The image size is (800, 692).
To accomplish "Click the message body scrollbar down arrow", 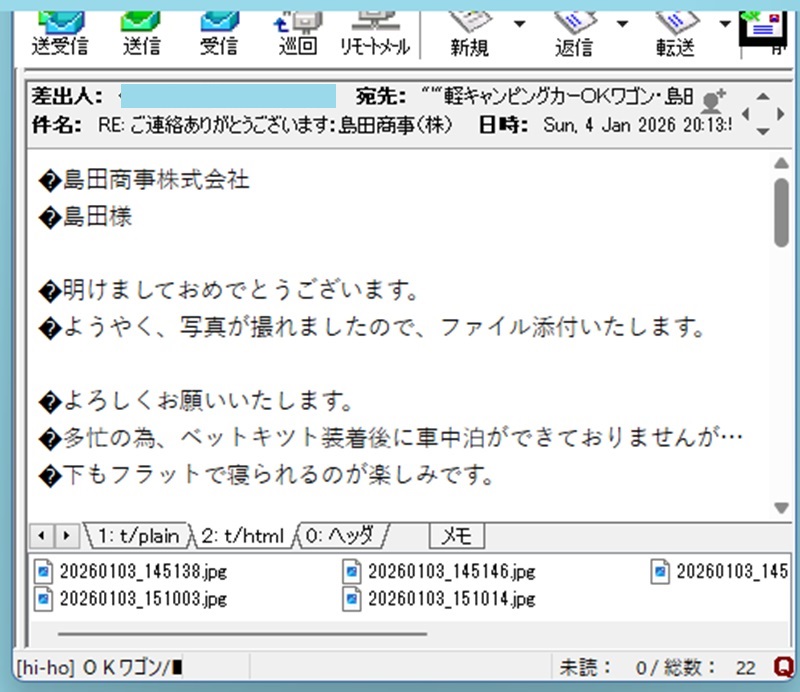I will 782,508.
